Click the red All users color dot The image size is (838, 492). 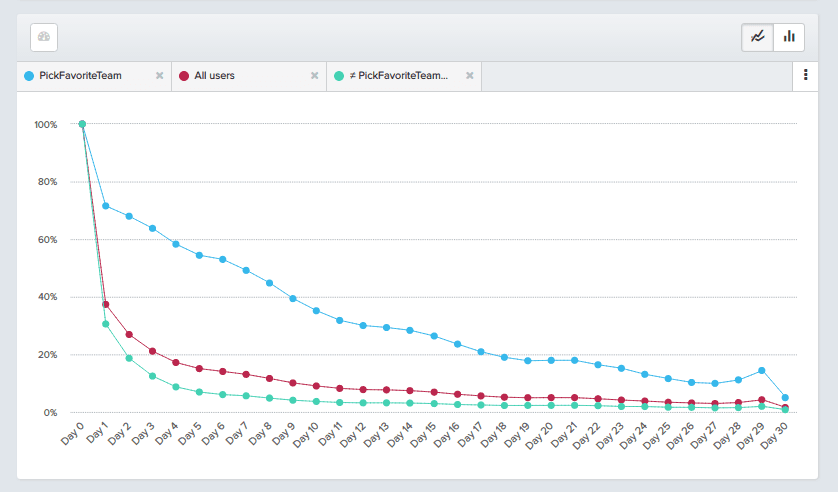(184, 76)
